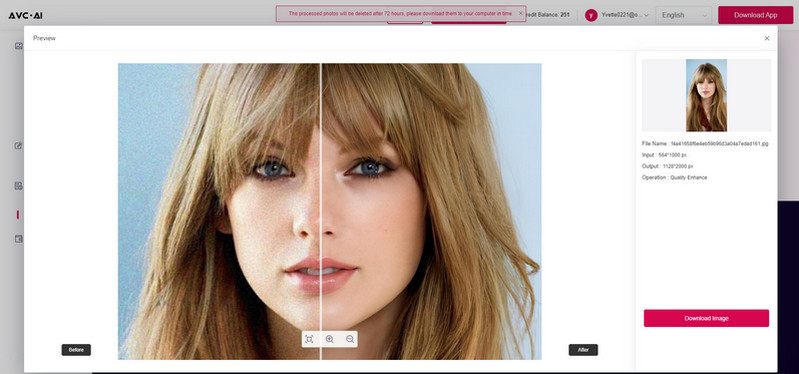Click the After label

pyautogui.click(x=583, y=350)
